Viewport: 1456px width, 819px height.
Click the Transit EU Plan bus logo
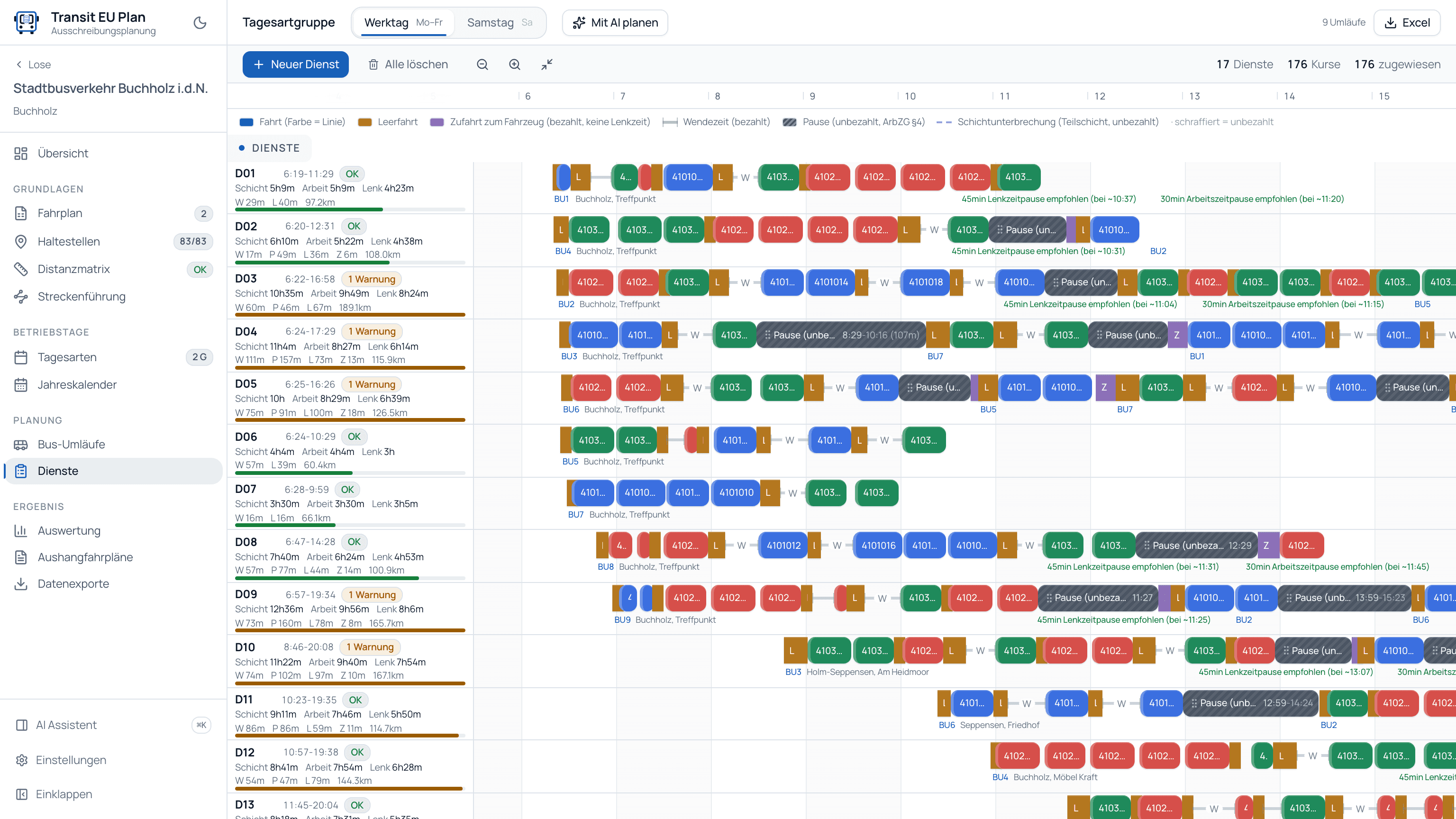[x=26, y=23]
